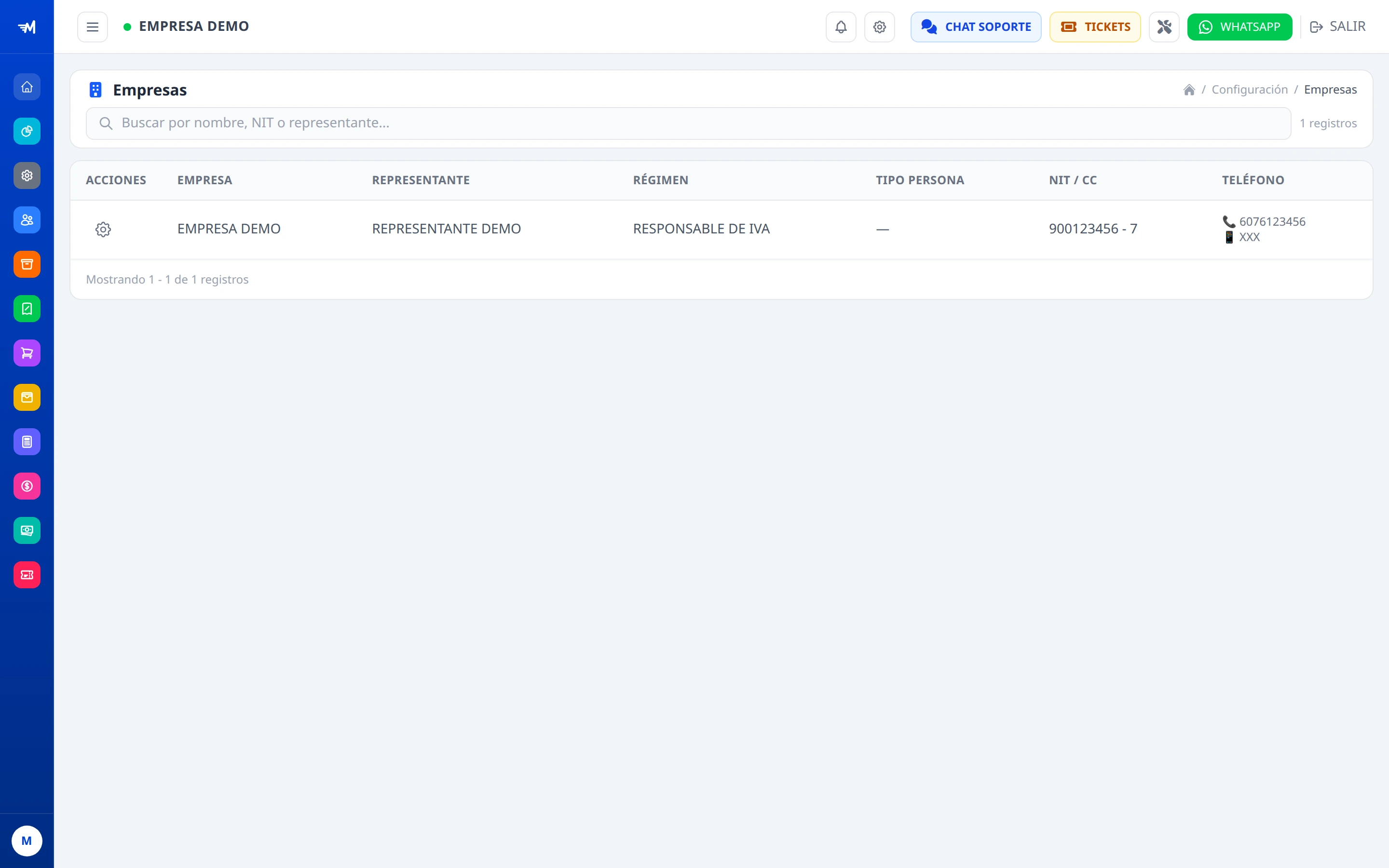This screenshot has height=868, width=1389.
Task: Click the home icon in the breadcrumb
Action: [1189, 90]
